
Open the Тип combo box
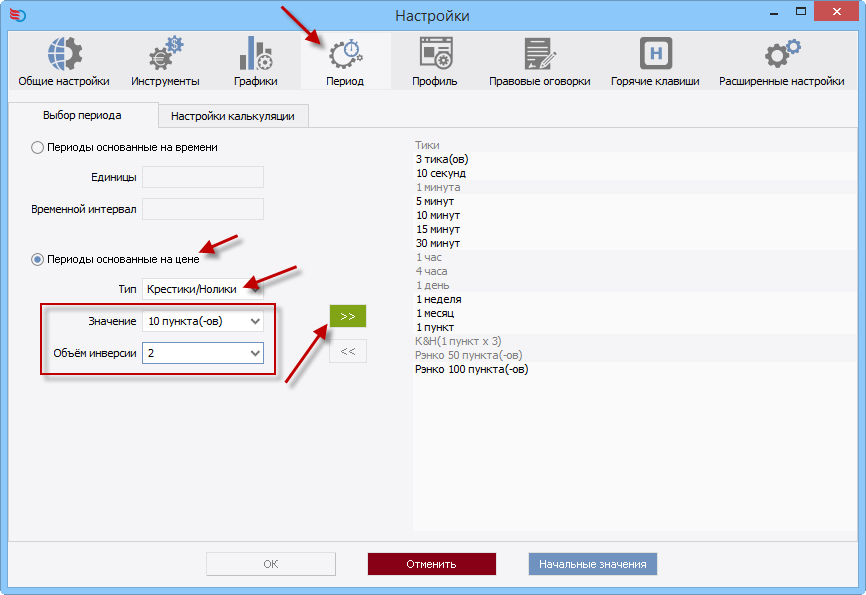point(202,289)
